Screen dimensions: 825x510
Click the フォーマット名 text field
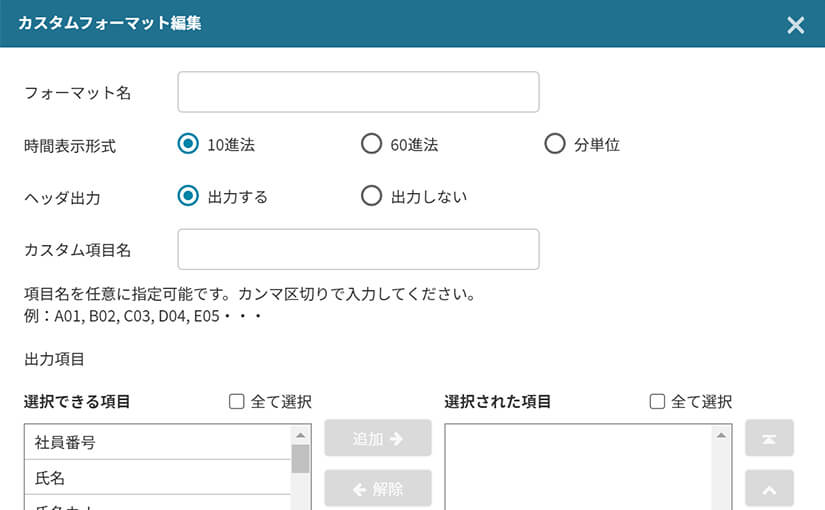[358, 92]
